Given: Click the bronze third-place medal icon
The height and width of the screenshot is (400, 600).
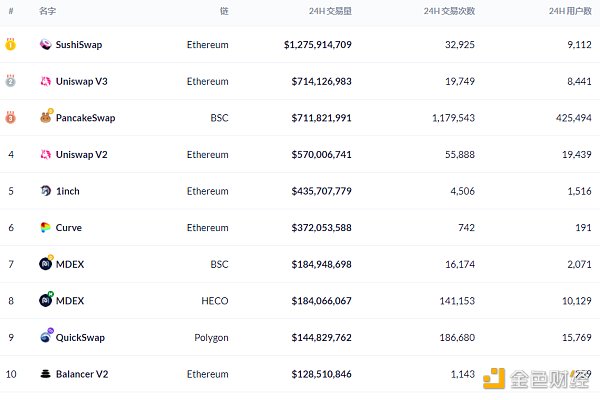Looking at the screenshot, I should [11, 117].
